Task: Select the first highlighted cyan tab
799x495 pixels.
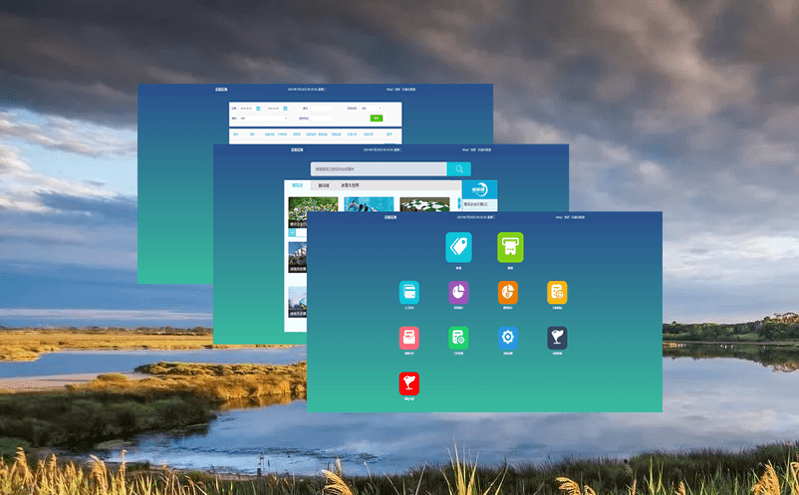Action: [x=297, y=185]
